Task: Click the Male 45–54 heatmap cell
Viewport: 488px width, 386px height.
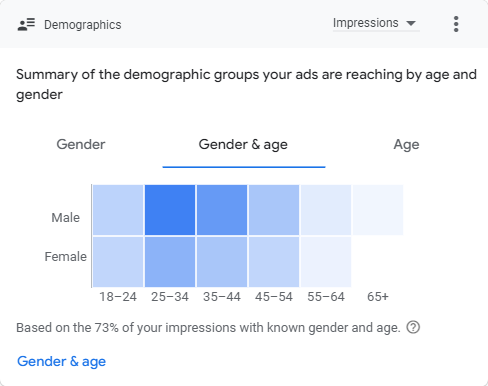Action: [274, 210]
